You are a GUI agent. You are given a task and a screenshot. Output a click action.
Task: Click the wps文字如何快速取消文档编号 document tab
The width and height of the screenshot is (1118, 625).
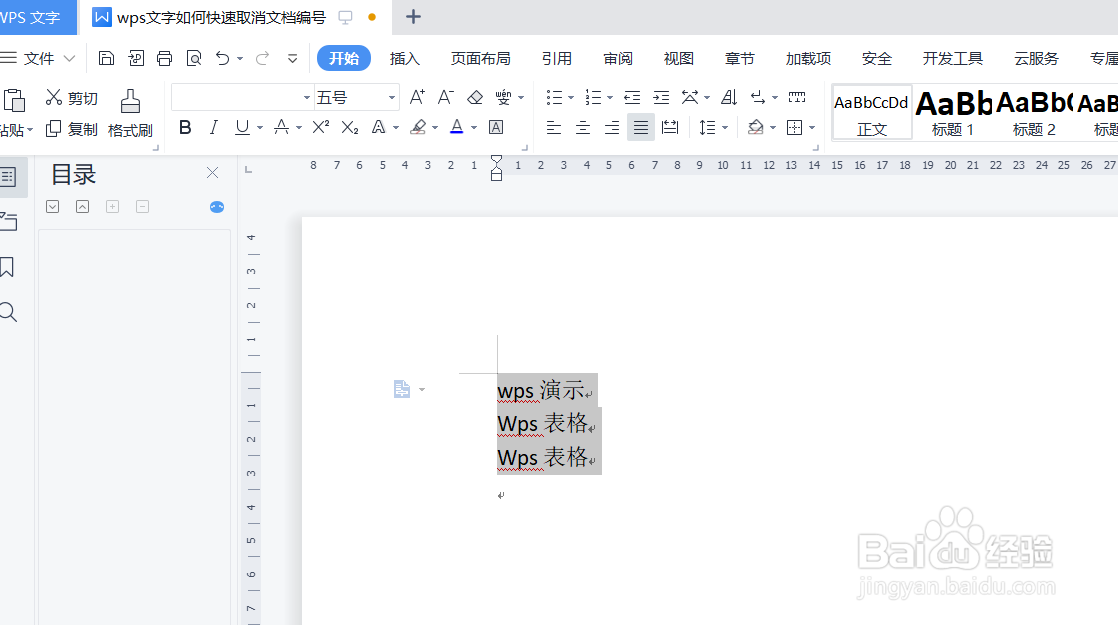point(221,17)
